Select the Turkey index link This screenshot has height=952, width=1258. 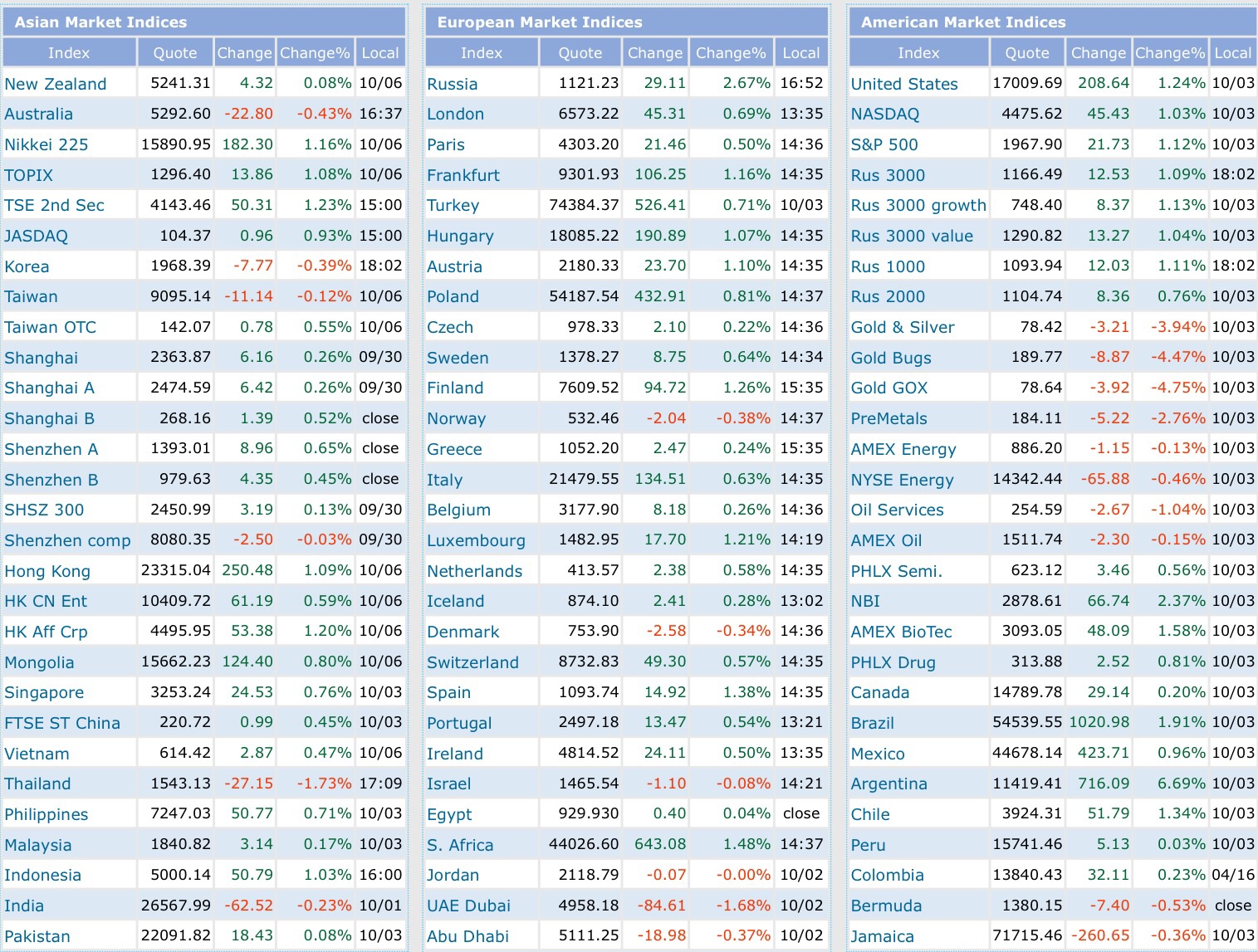coord(453,206)
